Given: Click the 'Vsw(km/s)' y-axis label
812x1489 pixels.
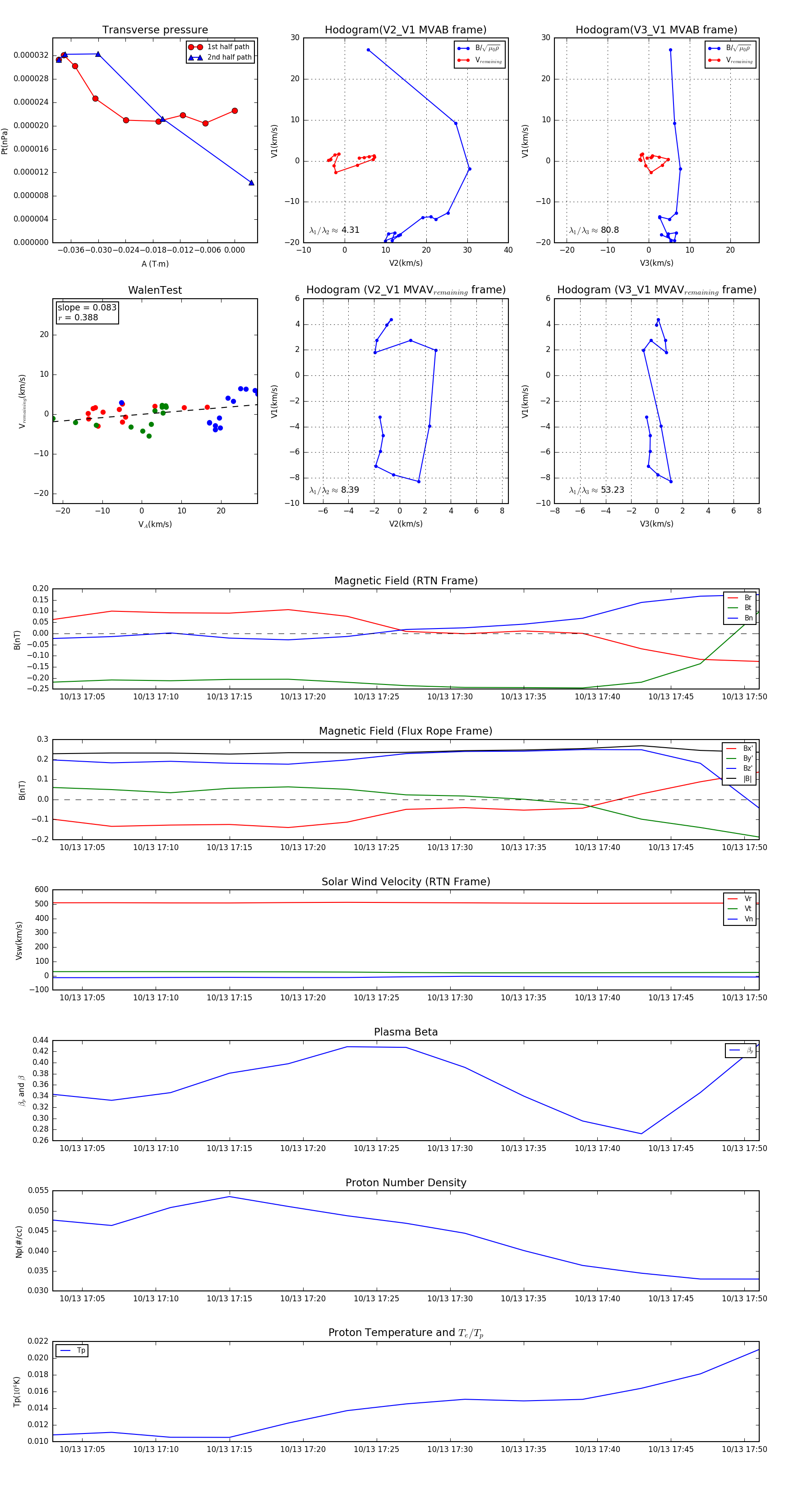Looking at the screenshot, I should point(18,940).
